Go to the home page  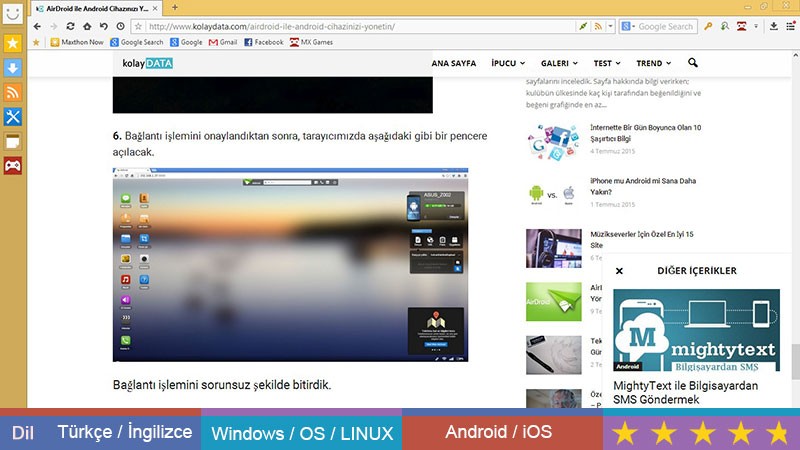(87, 27)
